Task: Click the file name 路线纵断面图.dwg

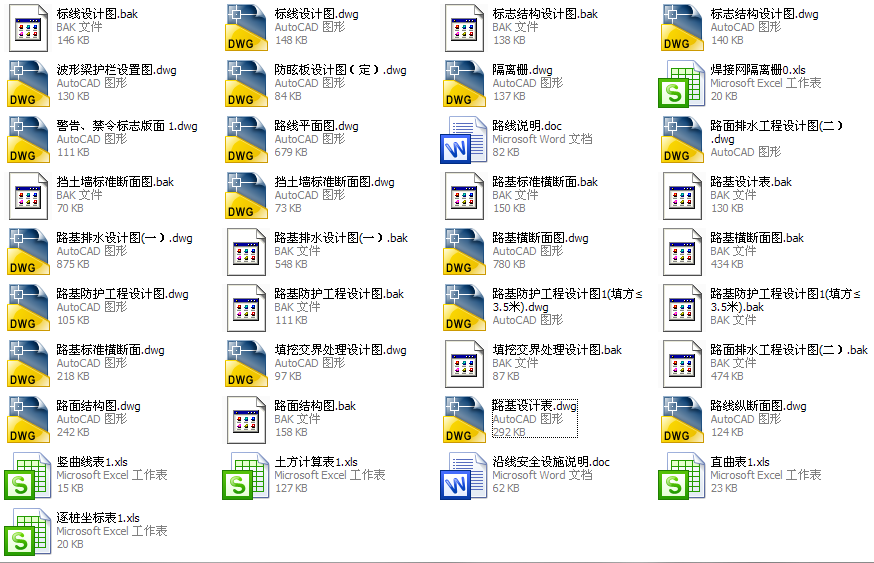Action: click(758, 406)
